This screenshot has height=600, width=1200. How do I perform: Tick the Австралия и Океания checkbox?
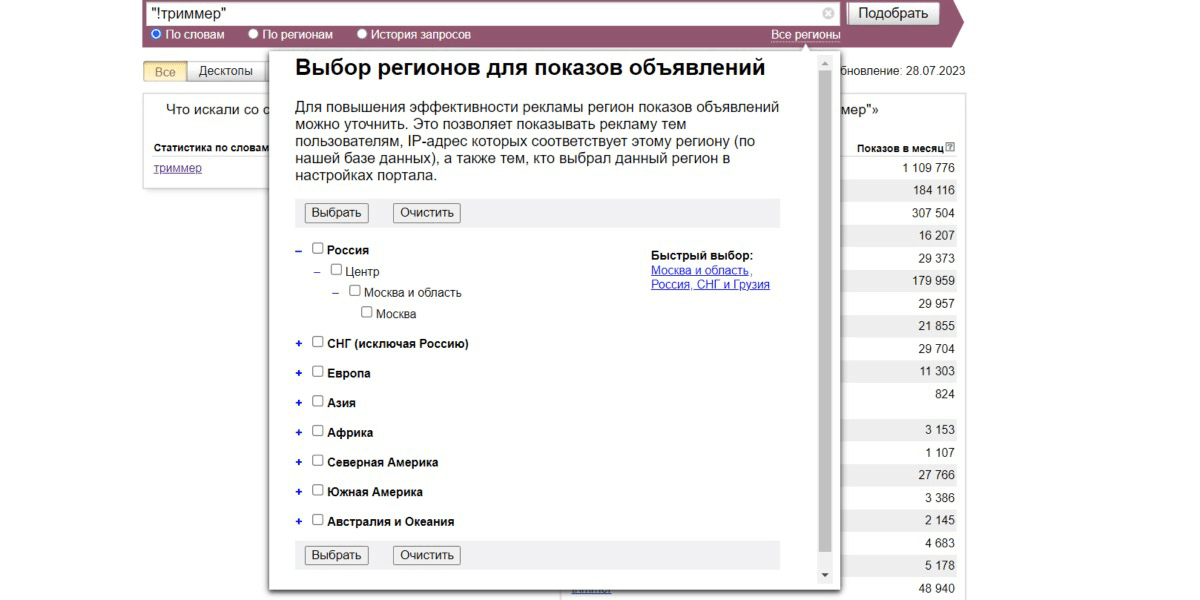pyautogui.click(x=318, y=520)
